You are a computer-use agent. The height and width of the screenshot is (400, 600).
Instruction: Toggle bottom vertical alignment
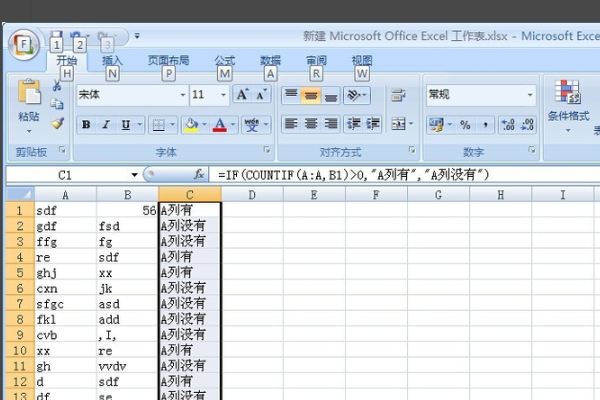331,95
